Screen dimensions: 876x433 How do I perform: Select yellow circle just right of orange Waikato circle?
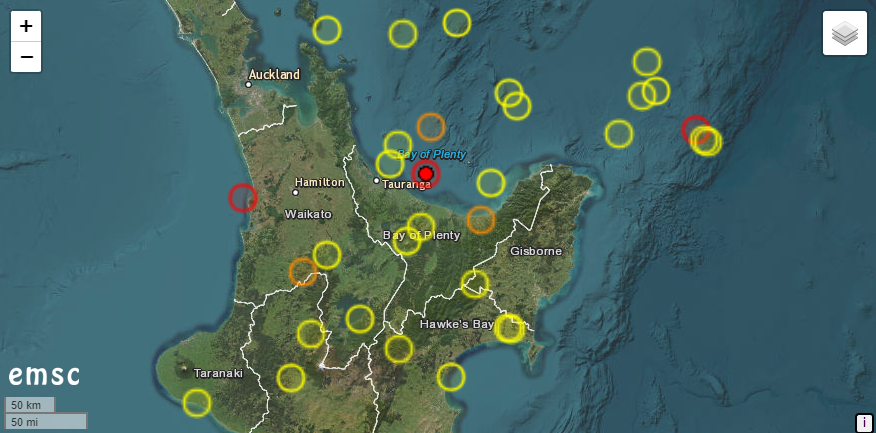pyautogui.click(x=327, y=255)
